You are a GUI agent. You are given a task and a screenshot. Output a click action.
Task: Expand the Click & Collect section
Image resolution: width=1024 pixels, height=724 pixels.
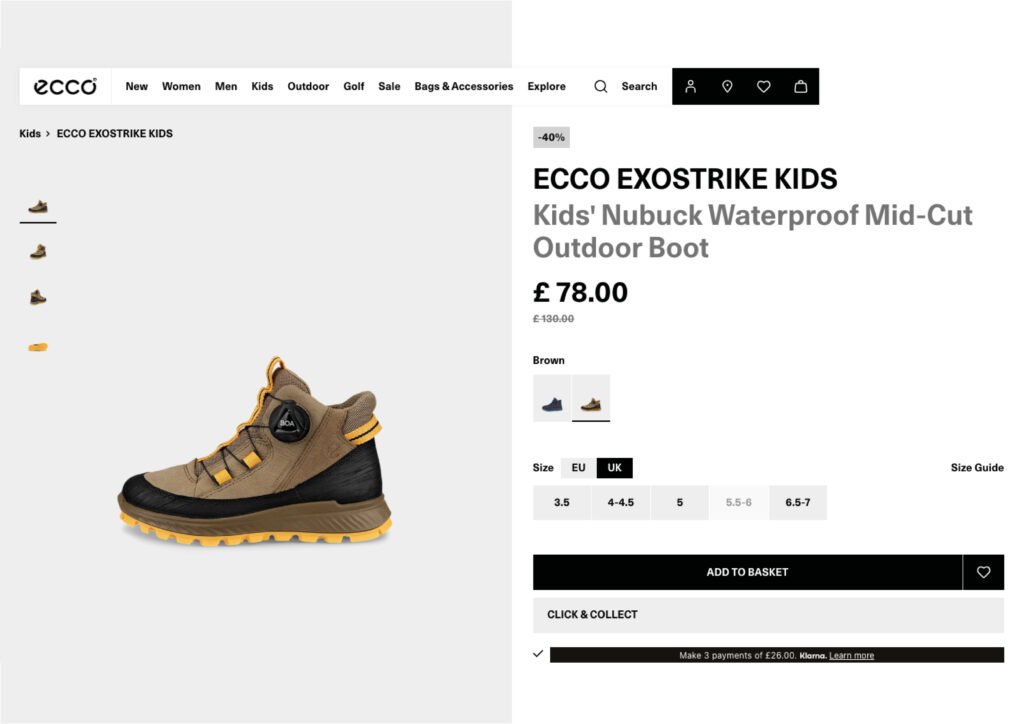[x=768, y=615]
